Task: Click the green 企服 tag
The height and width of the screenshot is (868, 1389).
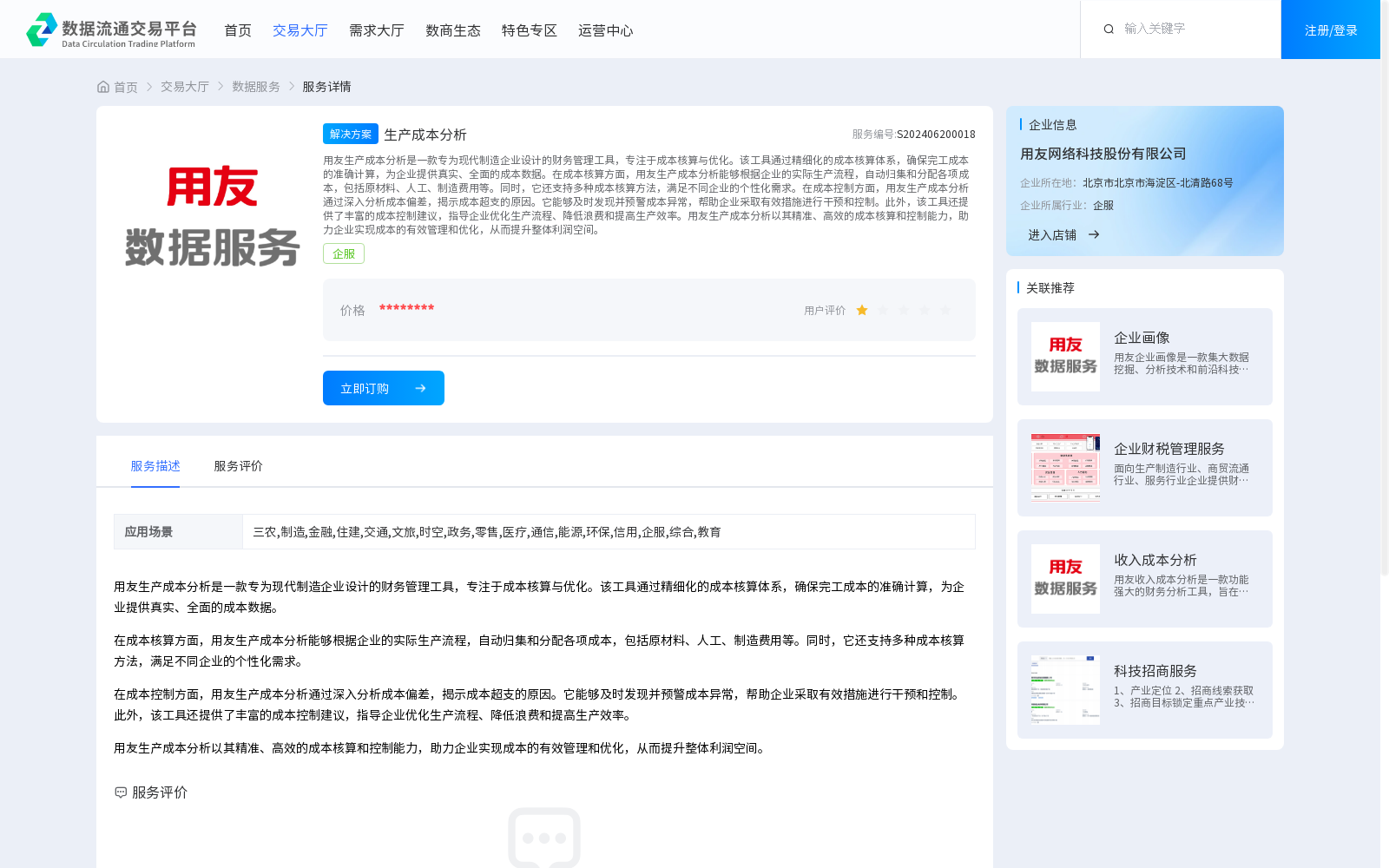Action: coord(344,253)
